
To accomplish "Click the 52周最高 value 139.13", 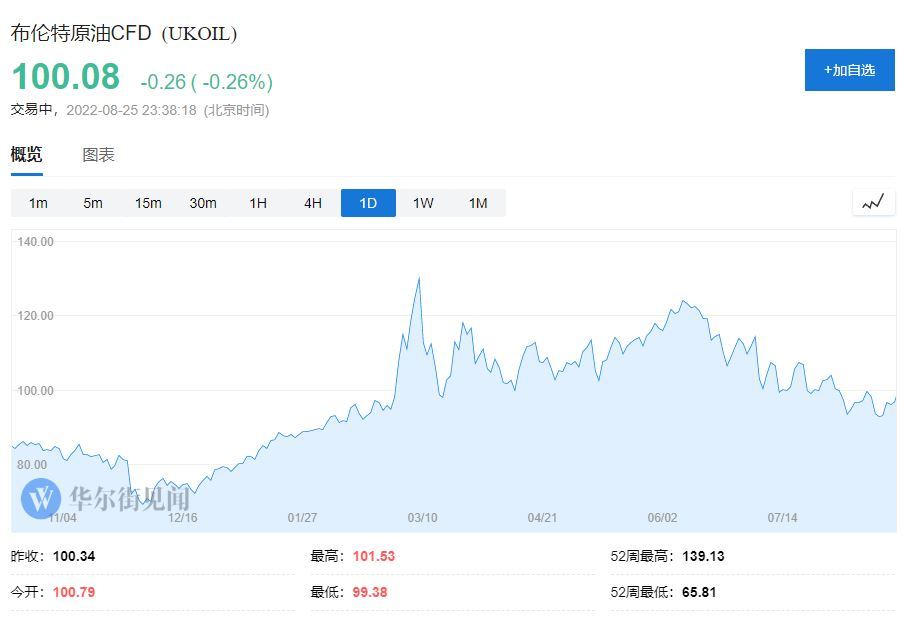I will coord(703,556).
